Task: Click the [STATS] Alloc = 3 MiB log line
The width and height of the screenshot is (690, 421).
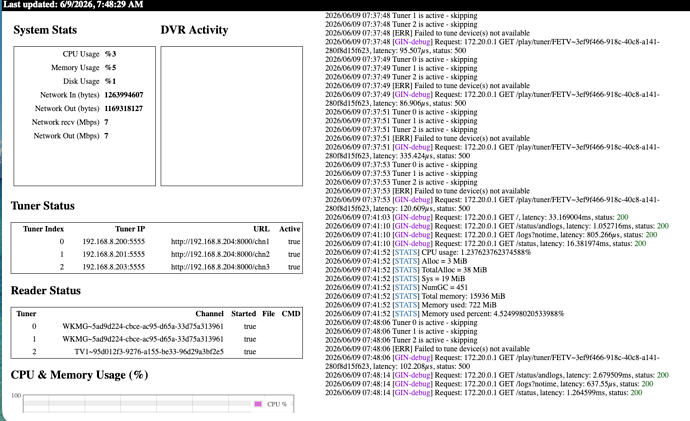Action: tap(396, 261)
